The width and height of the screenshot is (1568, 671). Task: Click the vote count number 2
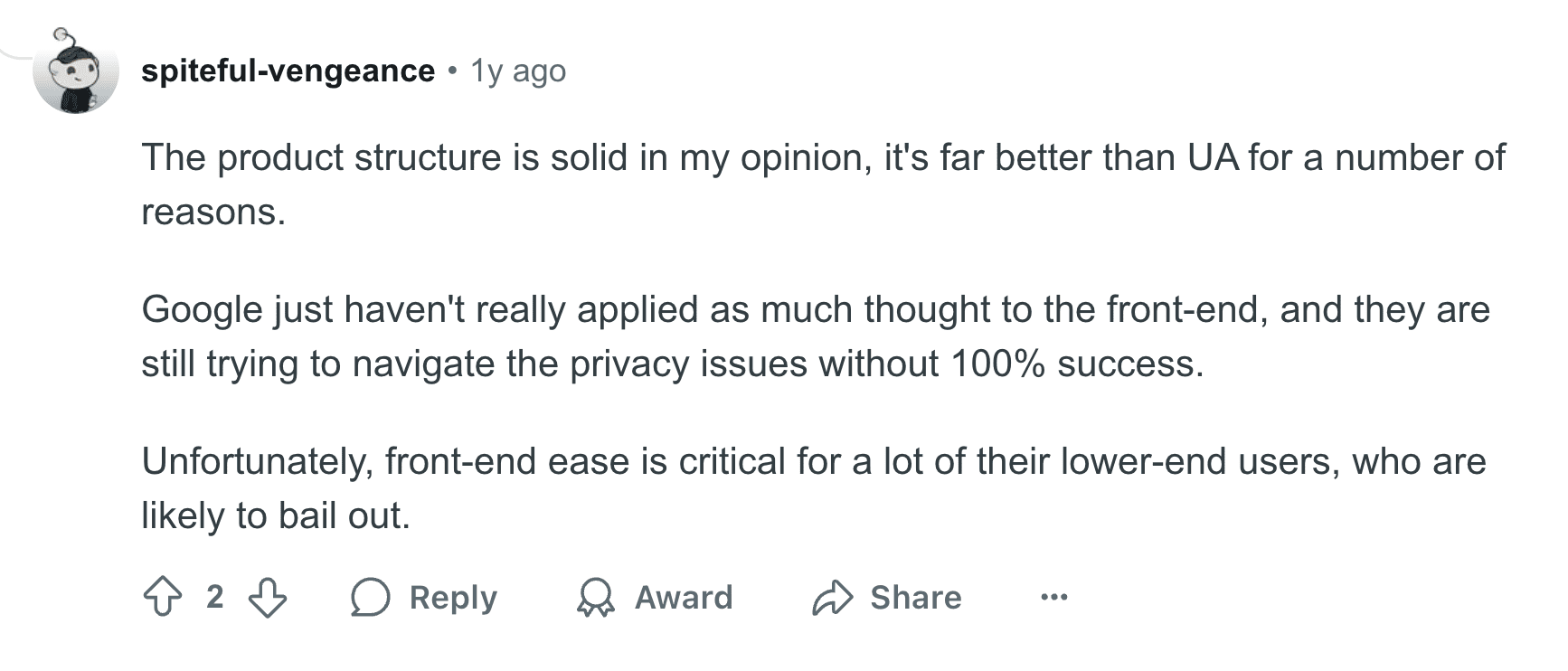(214, 597)
